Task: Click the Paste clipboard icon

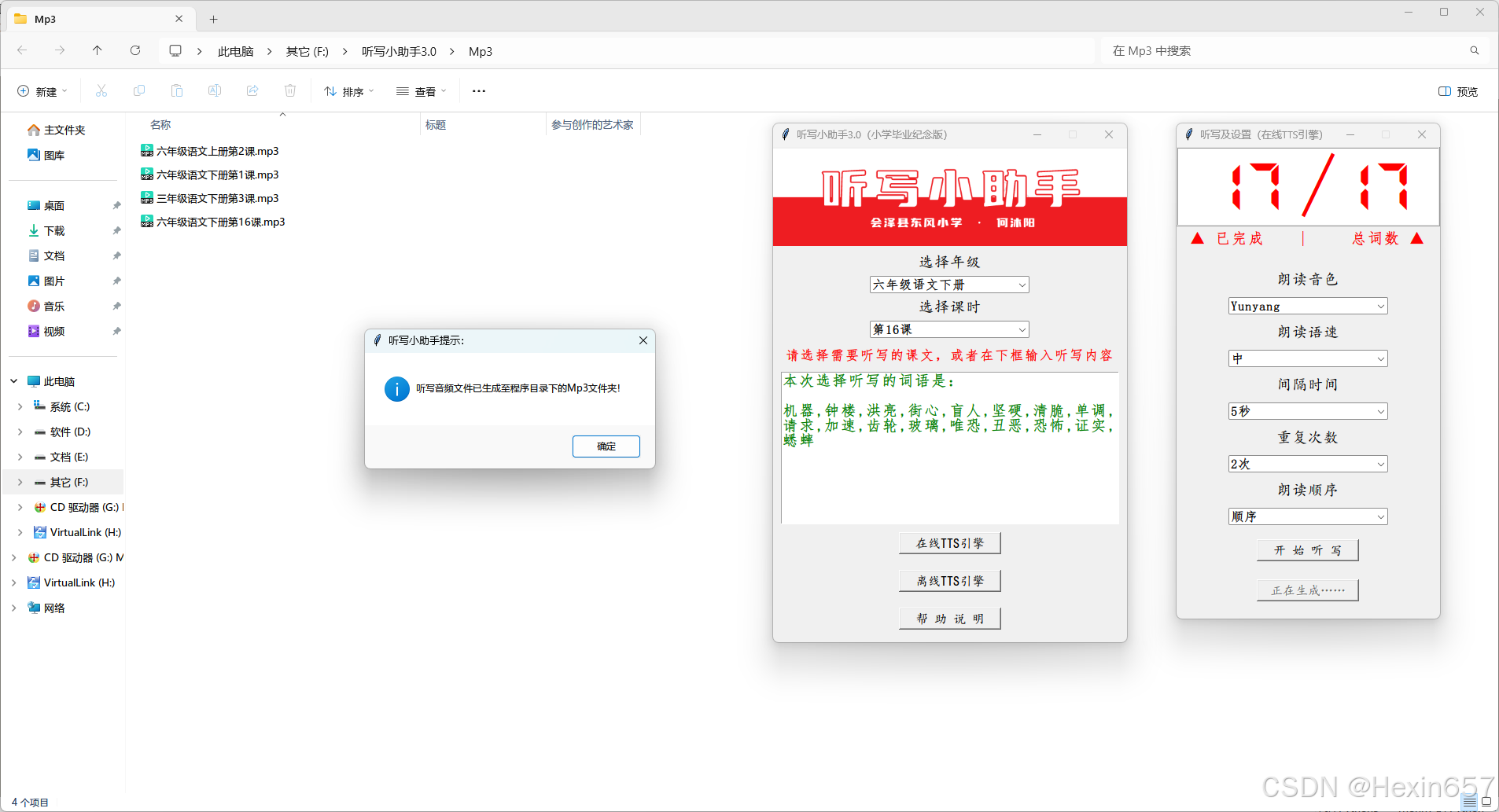Action: coord(177,91)
